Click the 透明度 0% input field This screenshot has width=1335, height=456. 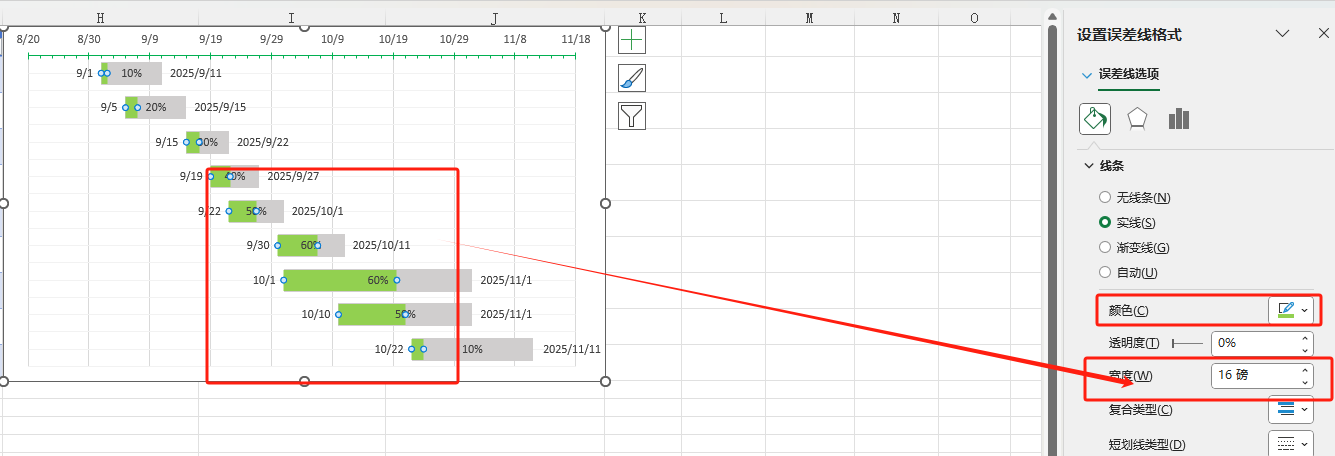(x=1254, y=343)
